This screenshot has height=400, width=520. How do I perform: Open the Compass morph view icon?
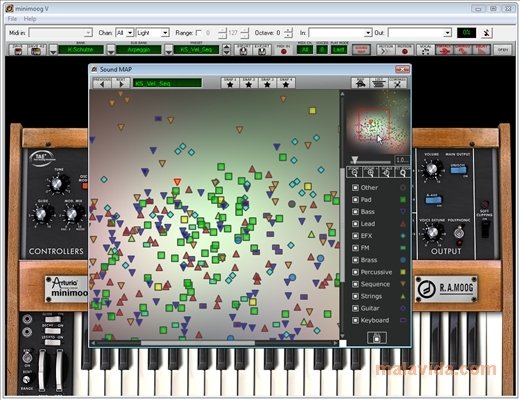click(x=398, y=83)
